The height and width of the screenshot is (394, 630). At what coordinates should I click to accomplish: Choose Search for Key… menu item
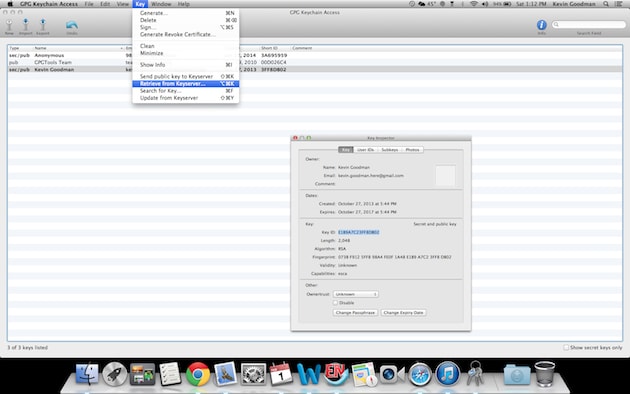[x=186, y=91]
